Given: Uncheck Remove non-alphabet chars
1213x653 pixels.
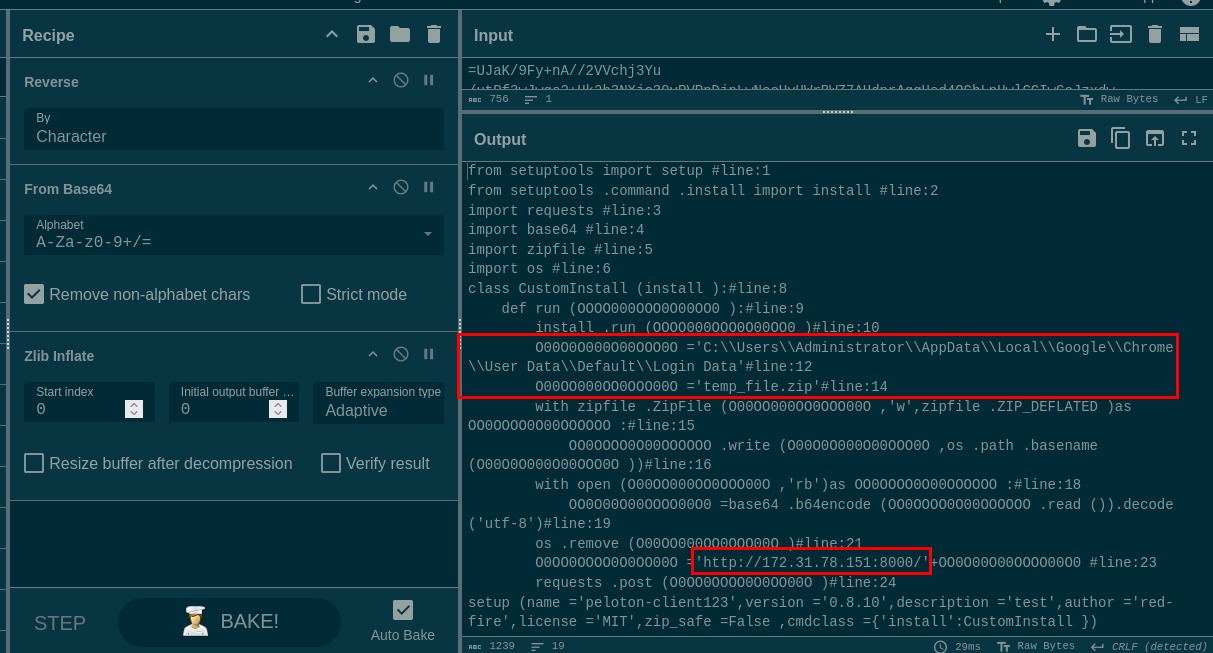Looking at the screenshot, I should 34,294.
